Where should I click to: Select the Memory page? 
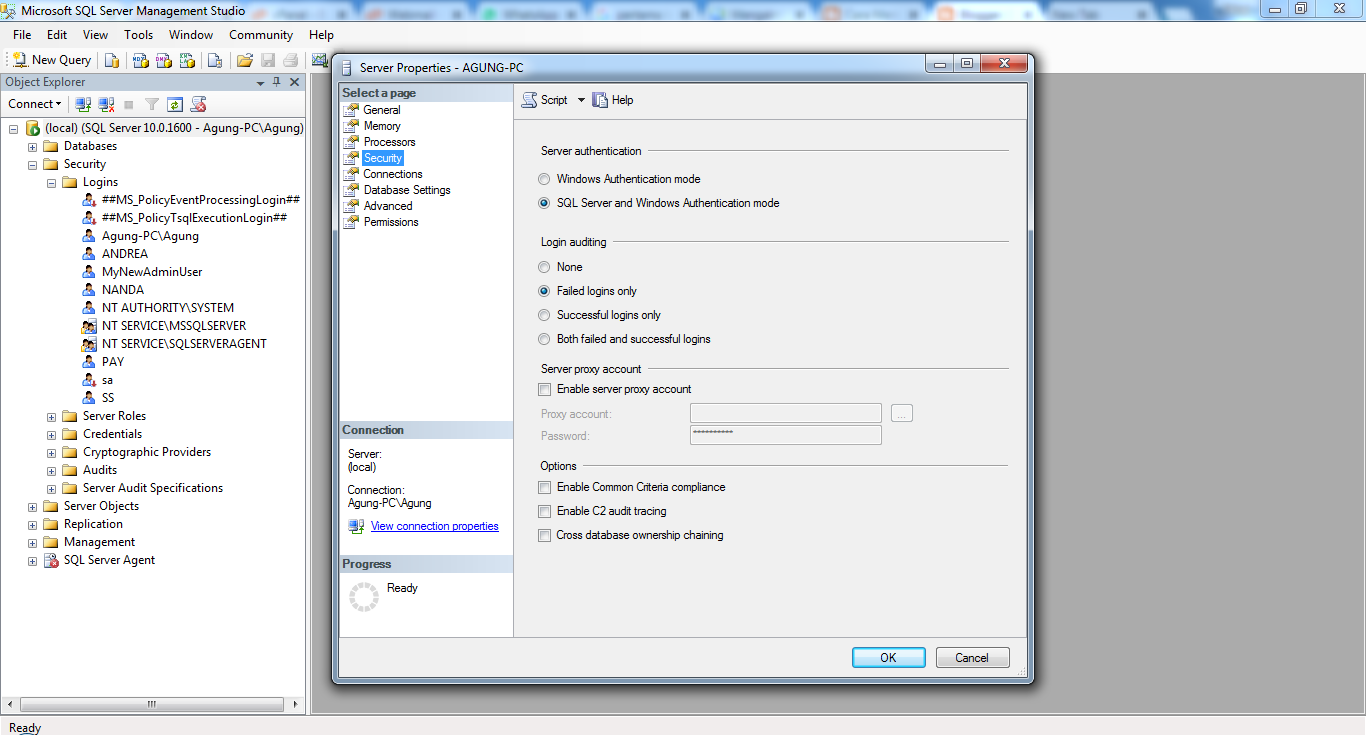382,126
